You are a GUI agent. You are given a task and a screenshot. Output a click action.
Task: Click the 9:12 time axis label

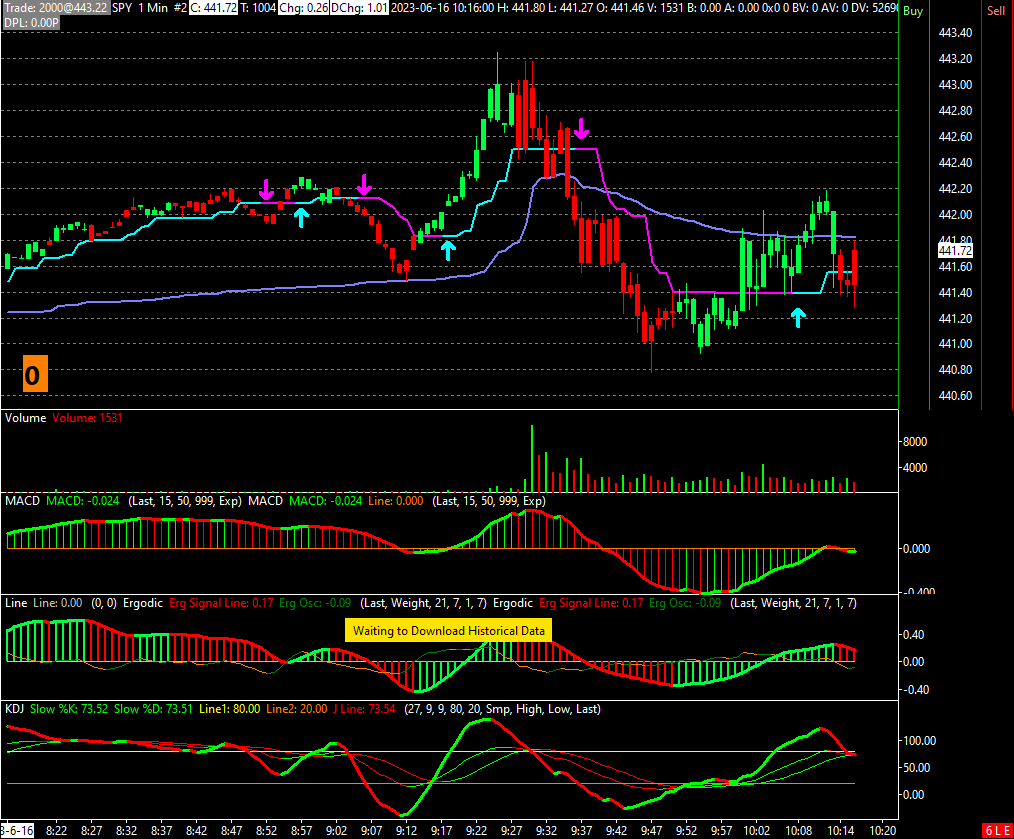coord(406,831)
